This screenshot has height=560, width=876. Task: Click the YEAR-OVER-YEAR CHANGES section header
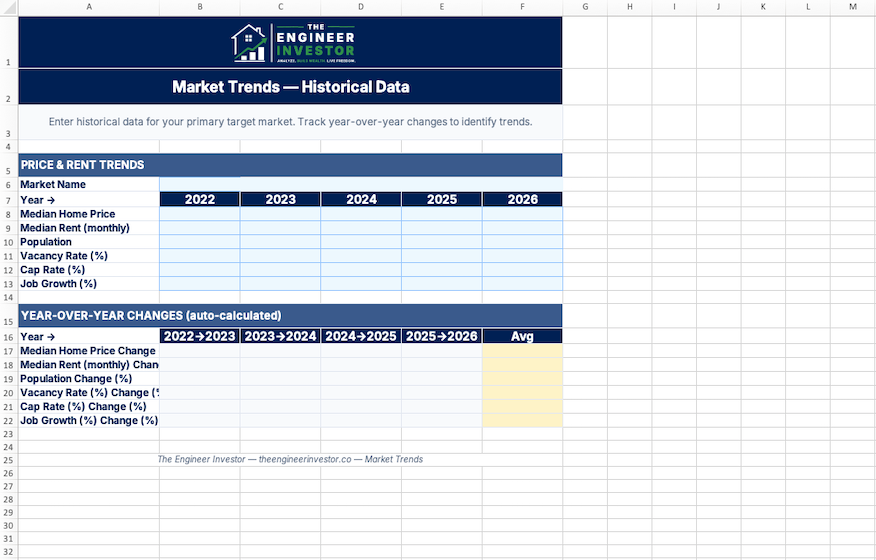point(290,316)
